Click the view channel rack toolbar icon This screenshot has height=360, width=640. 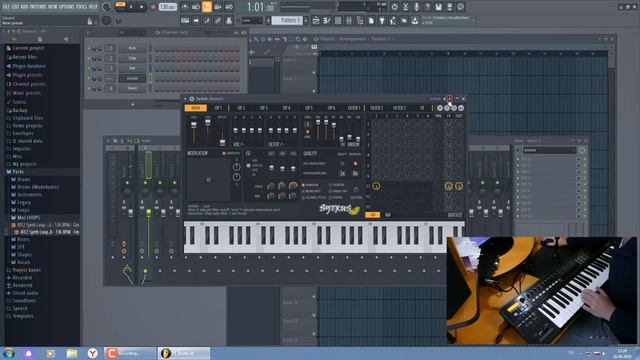pos(338,20)
